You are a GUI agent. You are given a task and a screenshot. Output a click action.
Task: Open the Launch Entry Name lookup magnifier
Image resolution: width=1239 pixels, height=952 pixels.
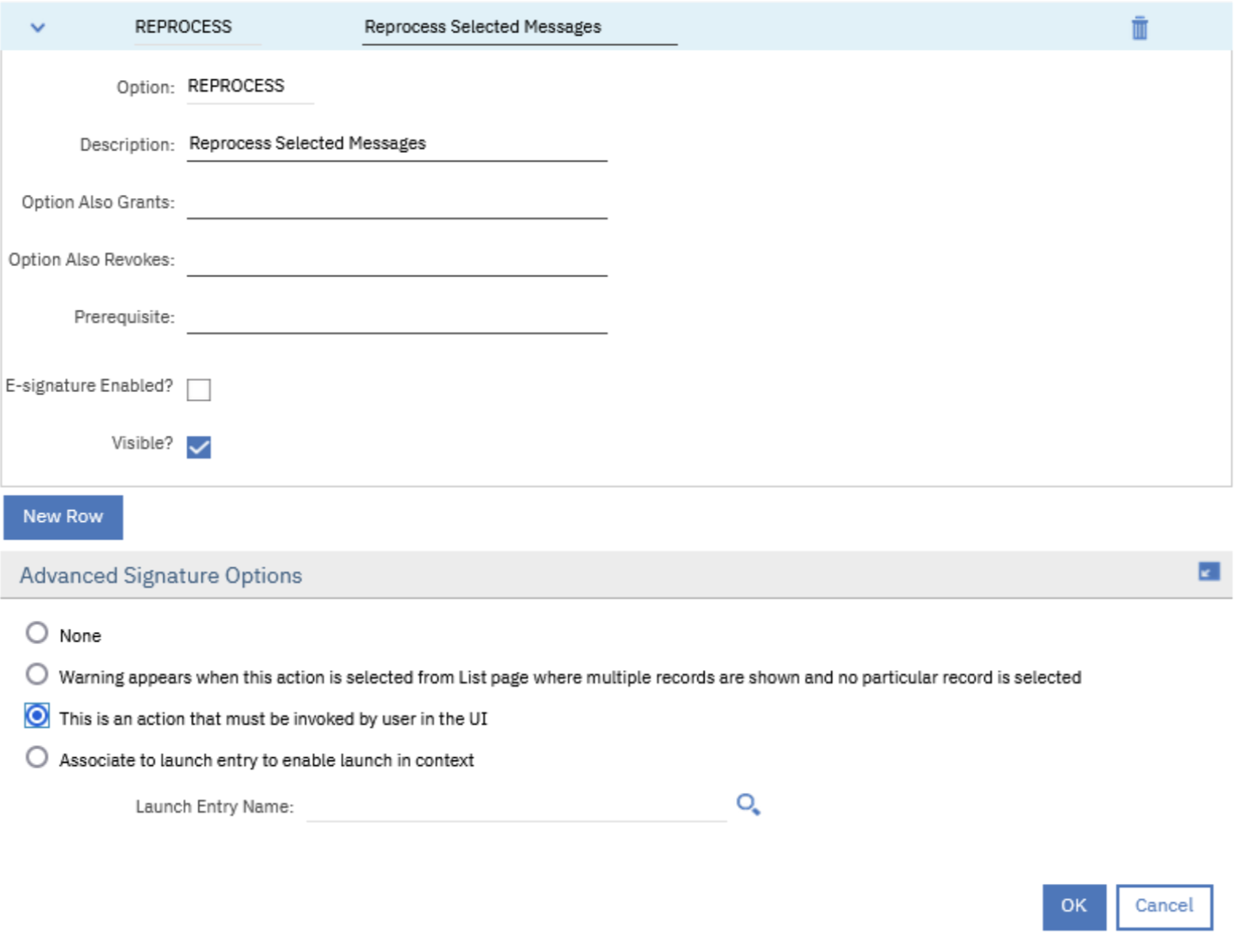[747, 805]
